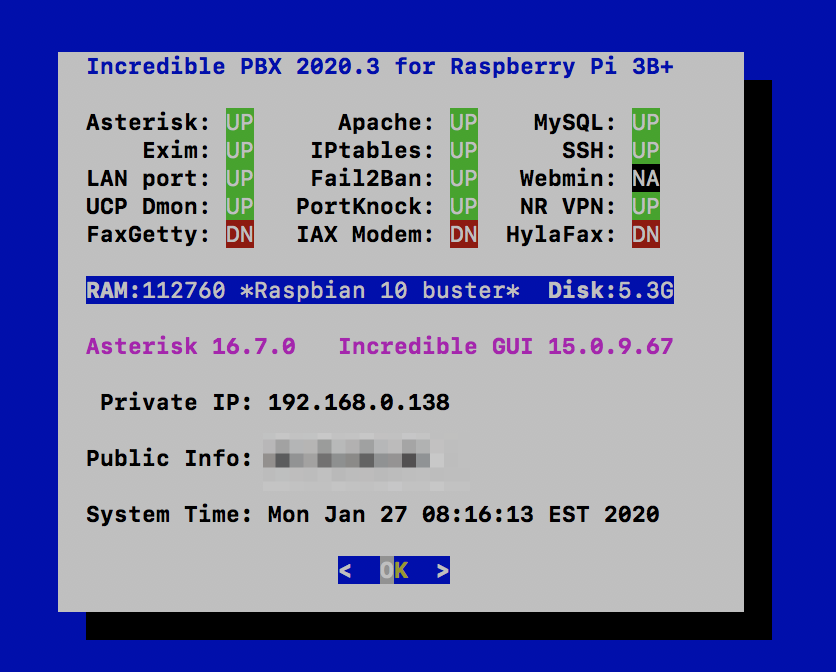
Task: Click the title 'Incredible PBX 2020.3 for Raspberry Pi 3B+'
Action: tap(380, 67)
